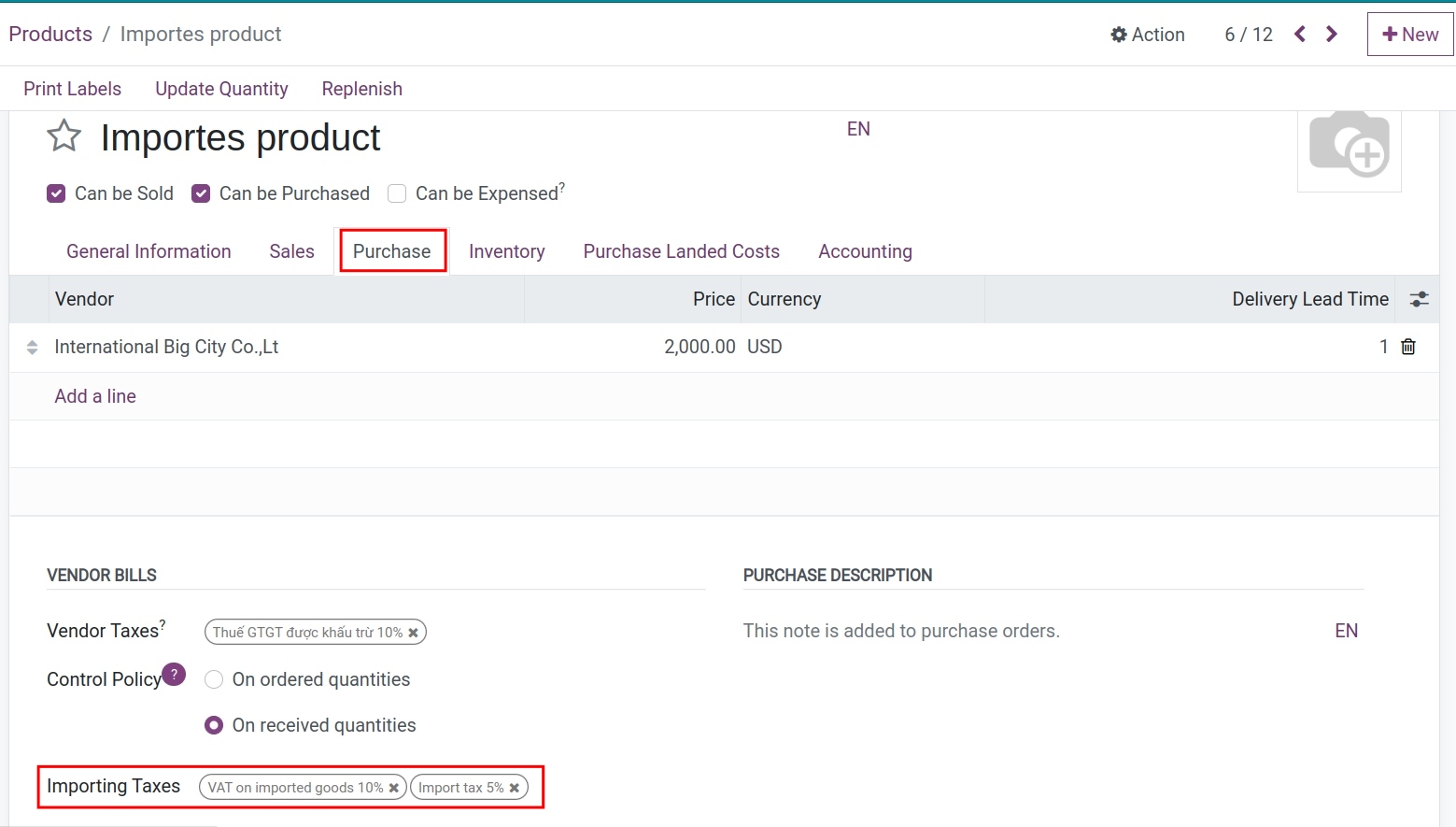Viewport: 1456px width, 827px height.
Task: Grab reorder handle of International Big City row
Action: [x=32, y=347]
